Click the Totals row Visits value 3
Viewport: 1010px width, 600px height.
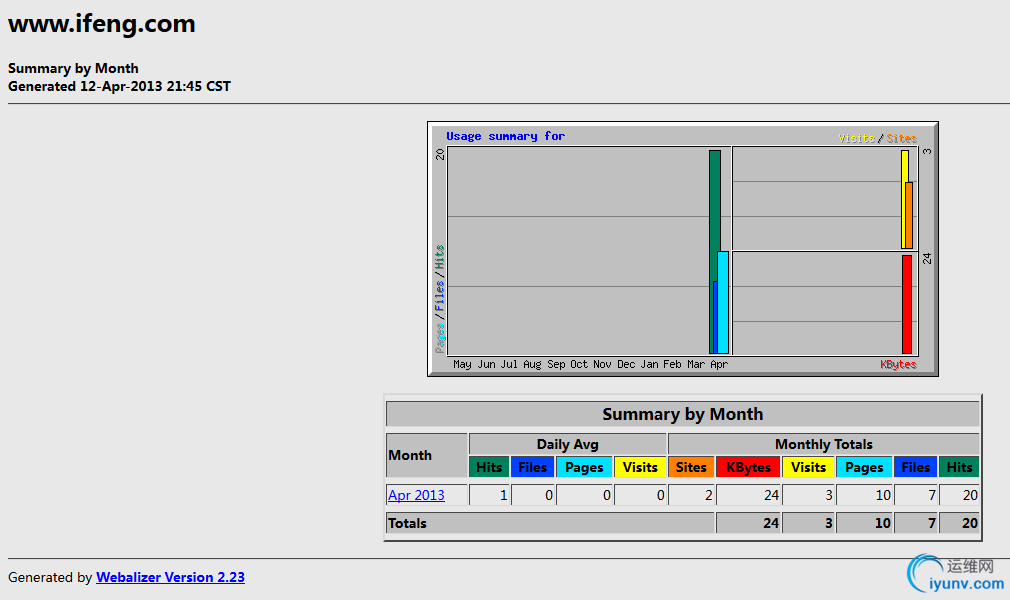tap(828, 523)
